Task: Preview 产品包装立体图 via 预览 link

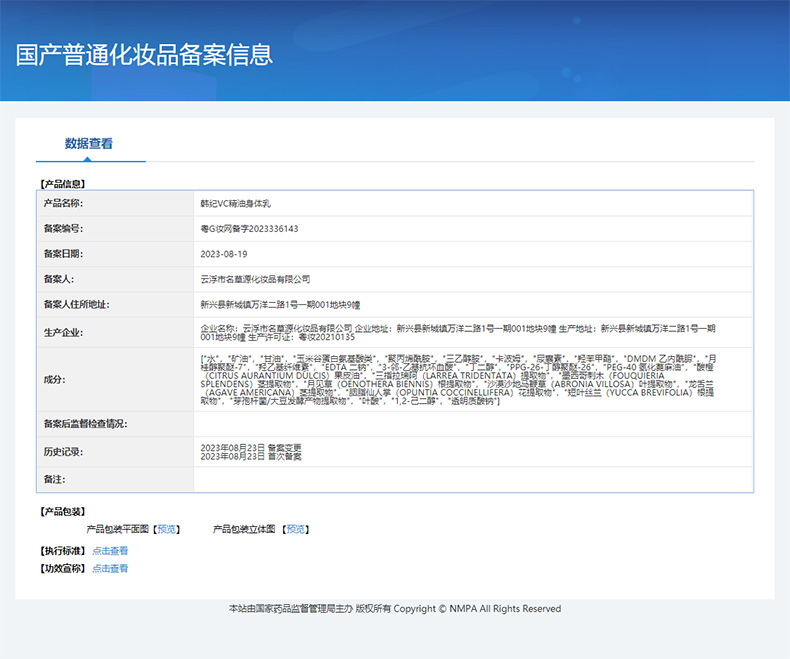Action: (x=296, y=529)
